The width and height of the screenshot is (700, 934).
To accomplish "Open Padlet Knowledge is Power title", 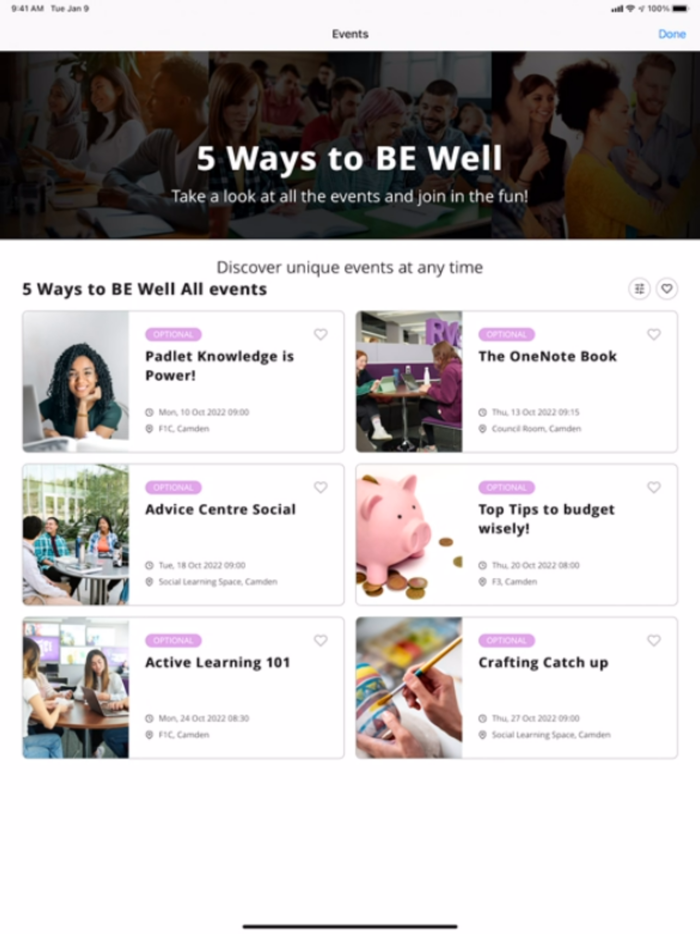I will coord(219,366).
